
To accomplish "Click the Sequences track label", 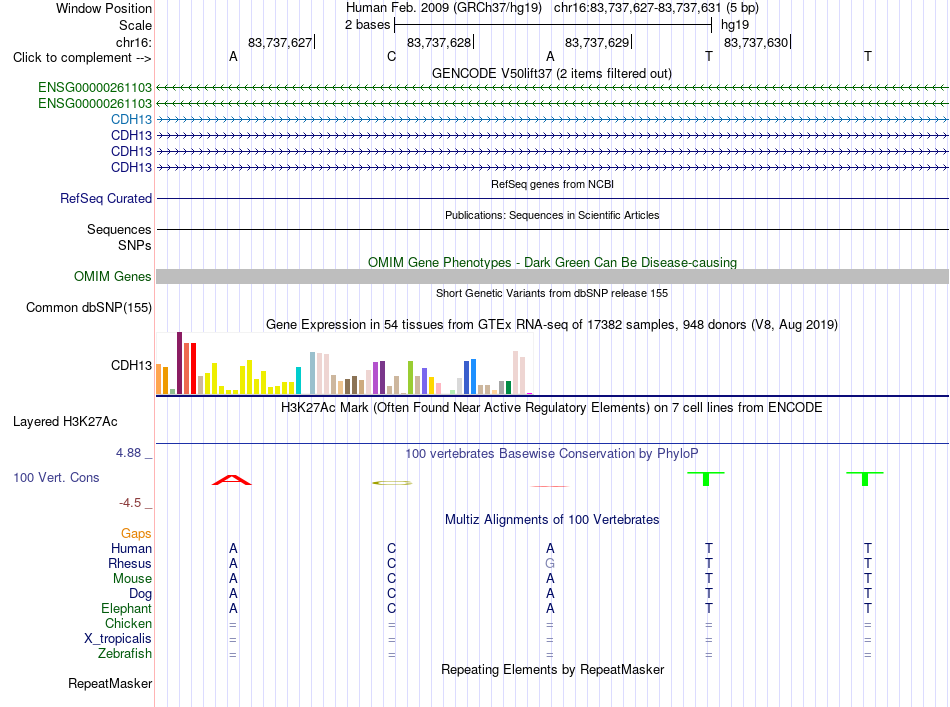I will 119,230.
